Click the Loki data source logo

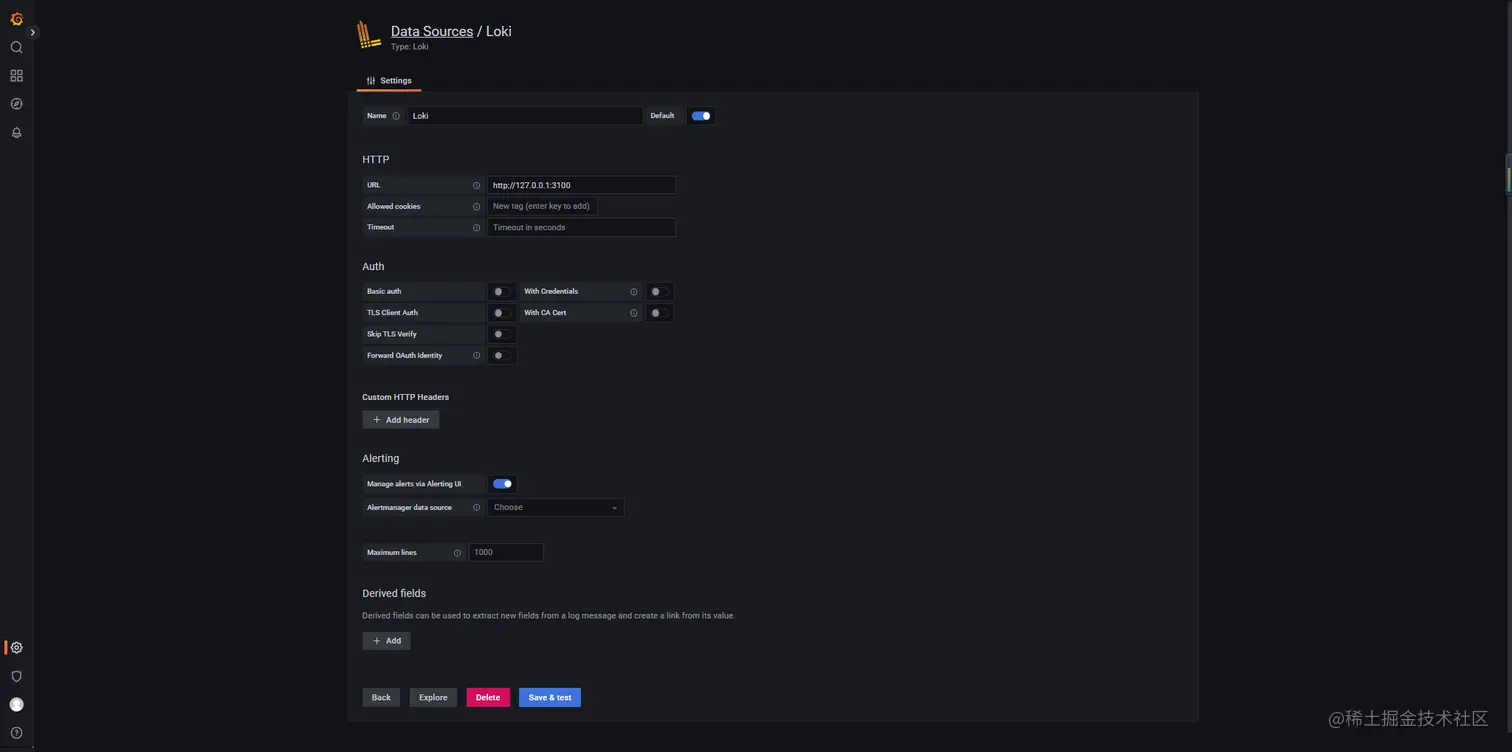point(369,35)
